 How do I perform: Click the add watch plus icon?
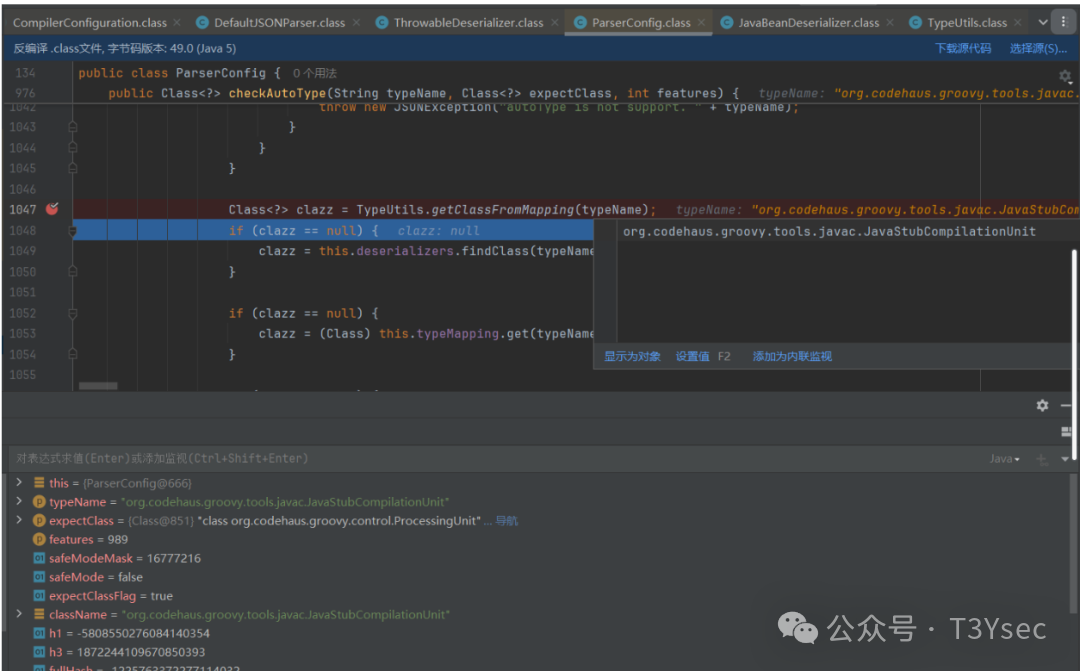pyautogui.click(x=1042, y=459)
